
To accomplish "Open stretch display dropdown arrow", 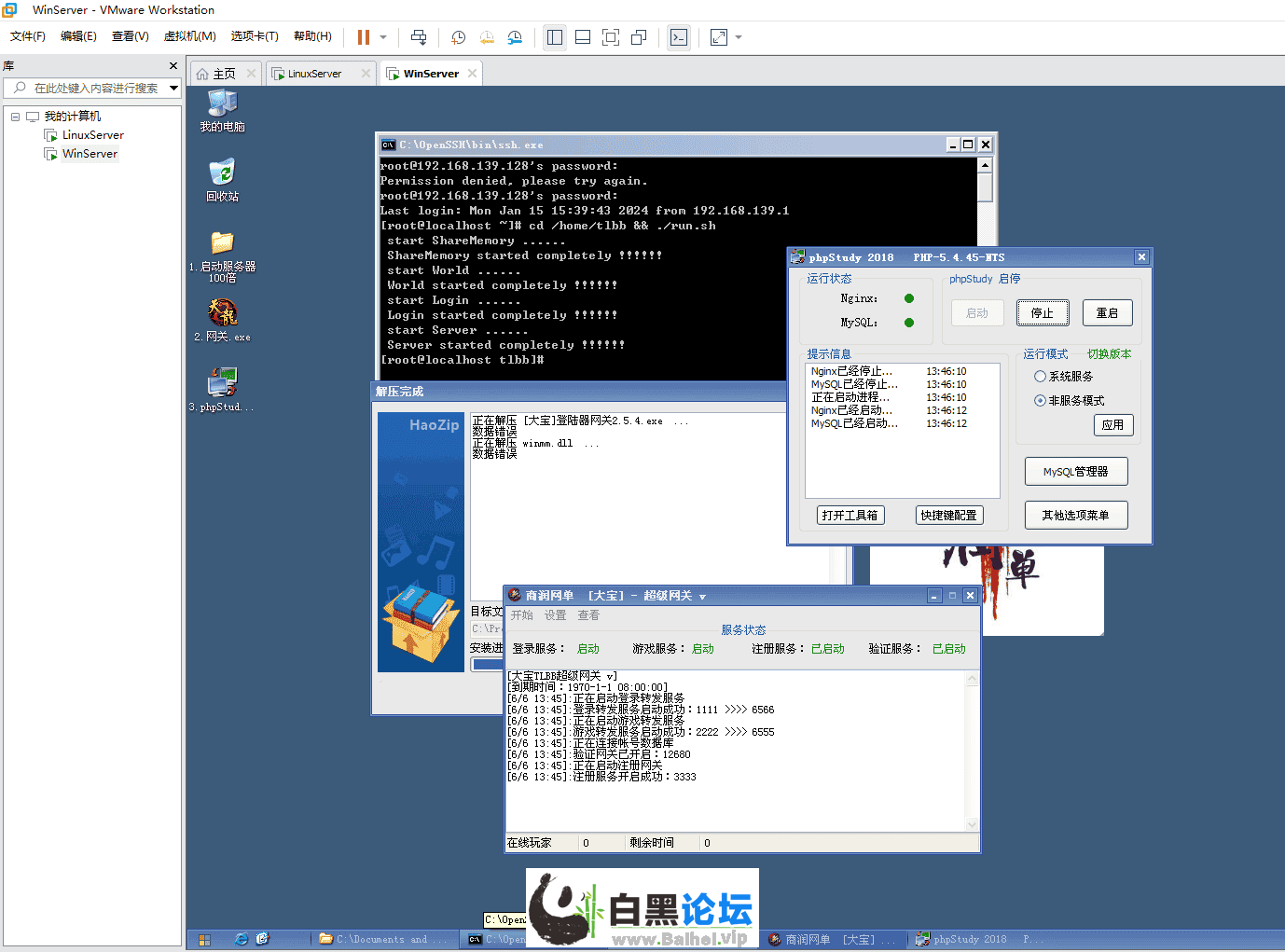I will (x=739, y=37).
